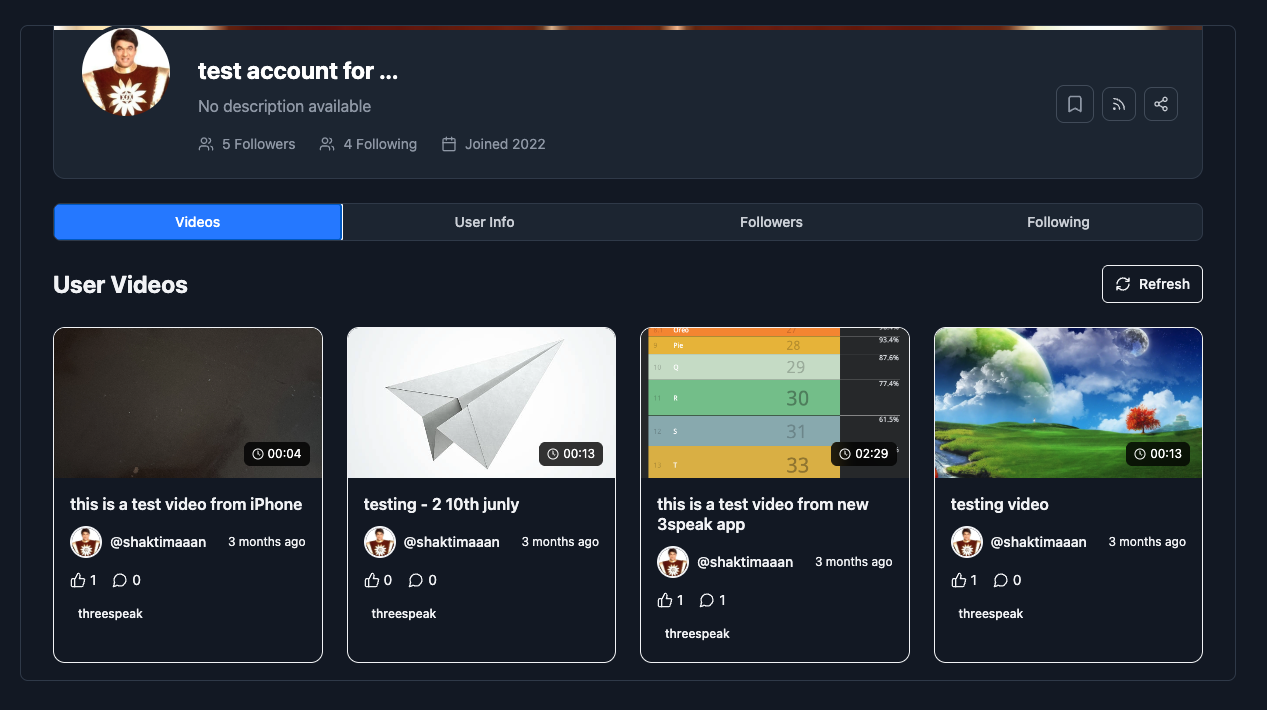Bookmark this channel

(1075, 104)
